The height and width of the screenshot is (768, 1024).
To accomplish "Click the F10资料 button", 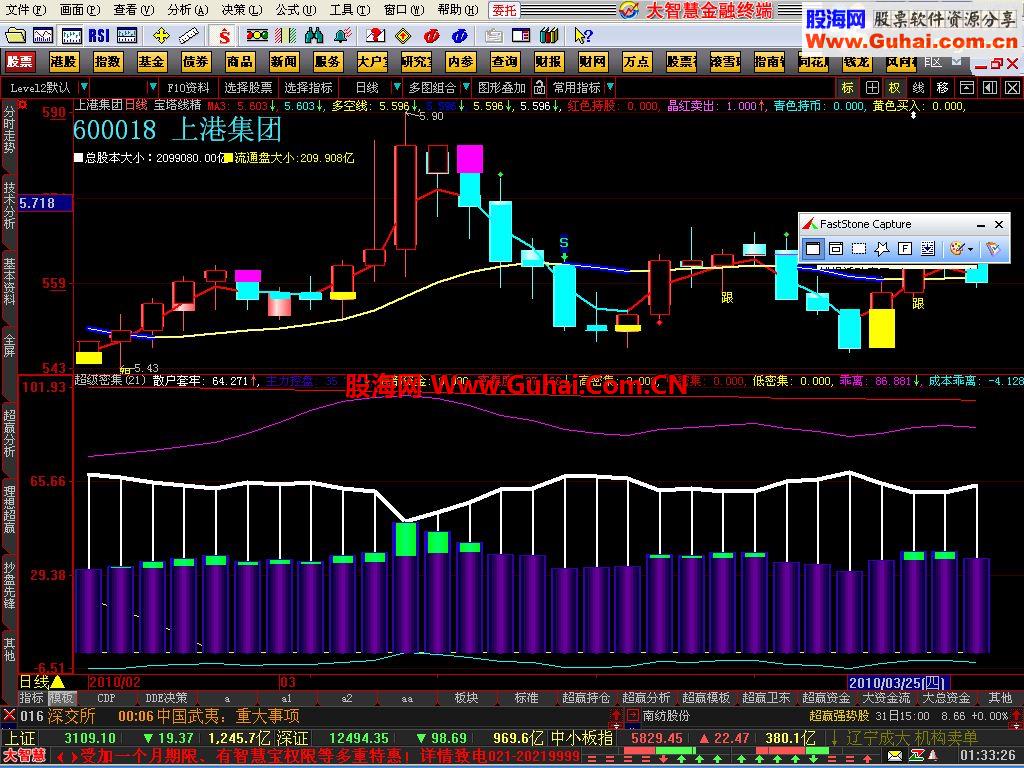I will coord(188,87).
